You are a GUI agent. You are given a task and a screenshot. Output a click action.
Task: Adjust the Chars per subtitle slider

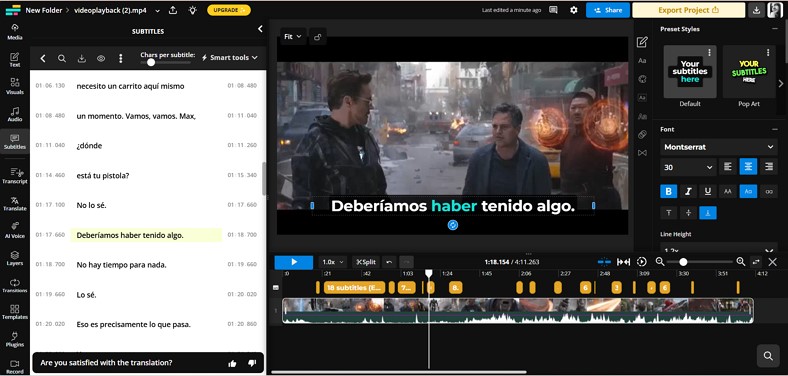click(151, 62)
